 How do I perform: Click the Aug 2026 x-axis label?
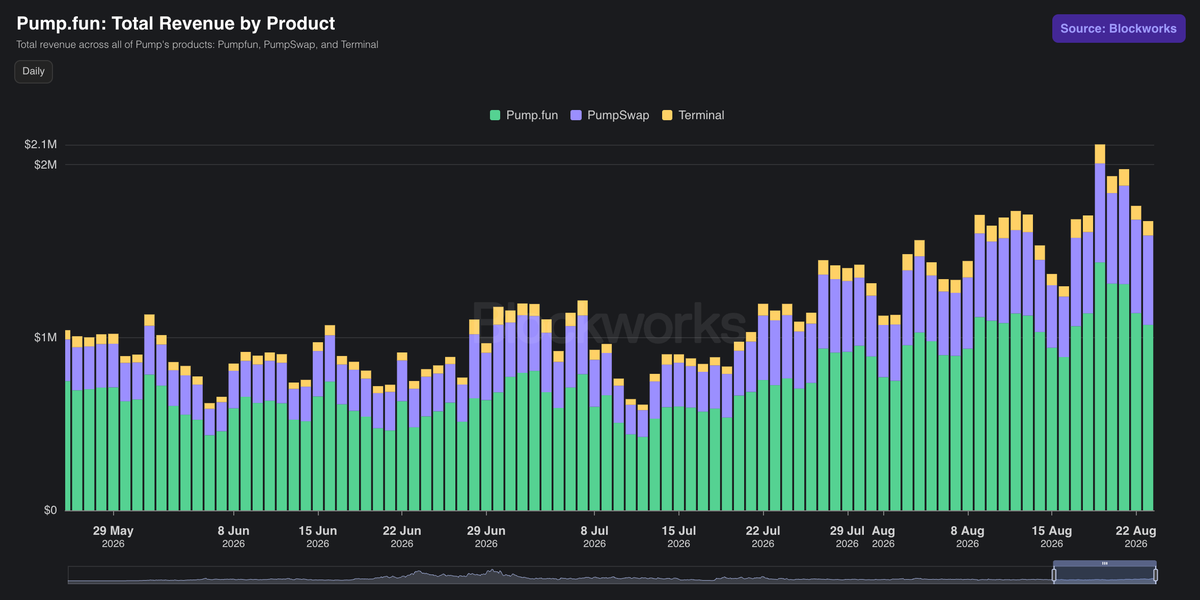[x=883, y=536]
